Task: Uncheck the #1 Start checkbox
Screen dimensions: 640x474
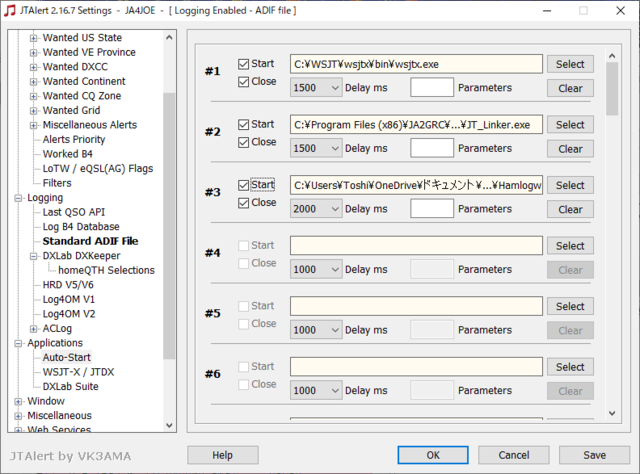Action: pyautogui.click(x=243, y=64)
